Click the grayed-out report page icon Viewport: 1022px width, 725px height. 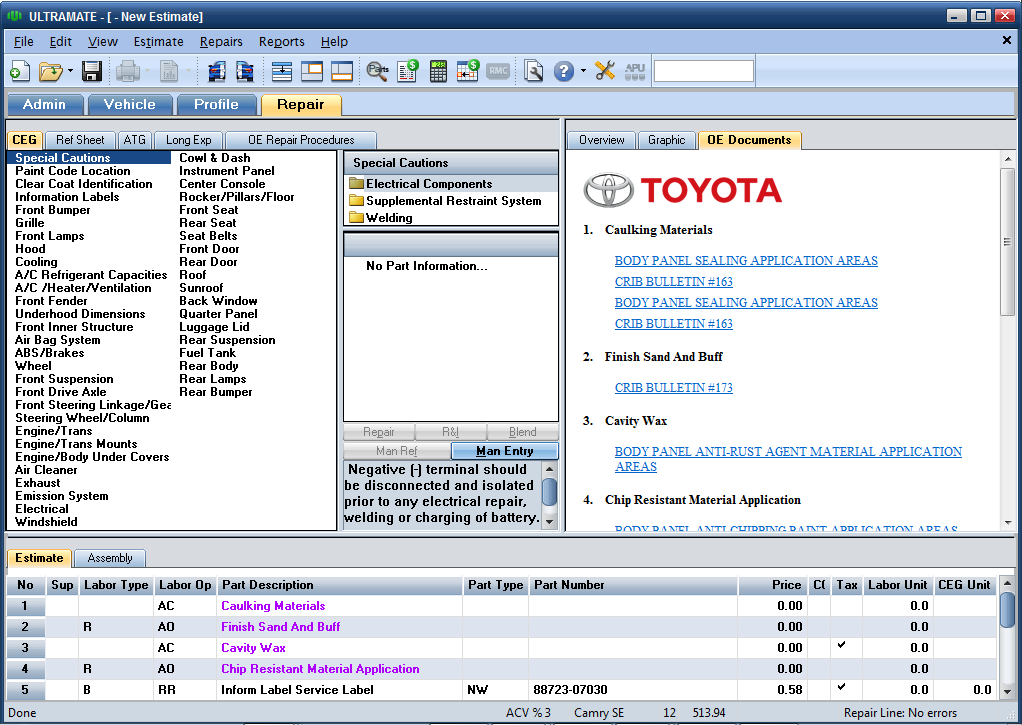tap(169, 70)
